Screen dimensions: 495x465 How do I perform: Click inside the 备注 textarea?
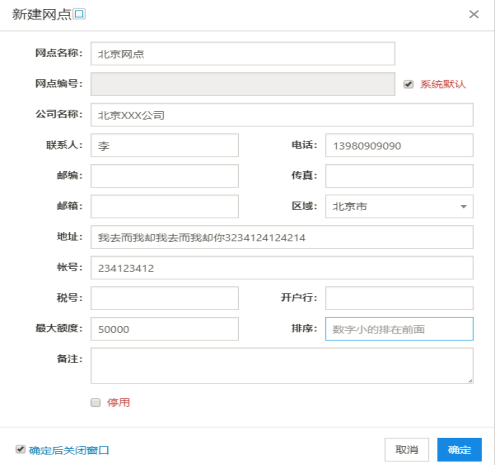(x=282, y=366)
